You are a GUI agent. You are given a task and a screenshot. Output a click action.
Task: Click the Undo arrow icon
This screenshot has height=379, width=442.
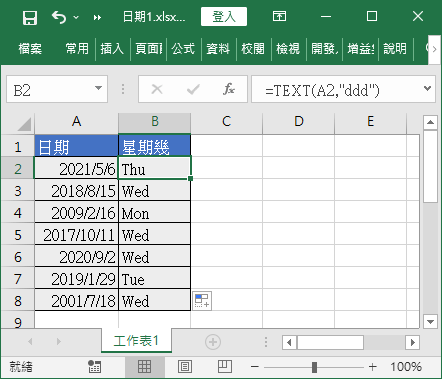59,17
